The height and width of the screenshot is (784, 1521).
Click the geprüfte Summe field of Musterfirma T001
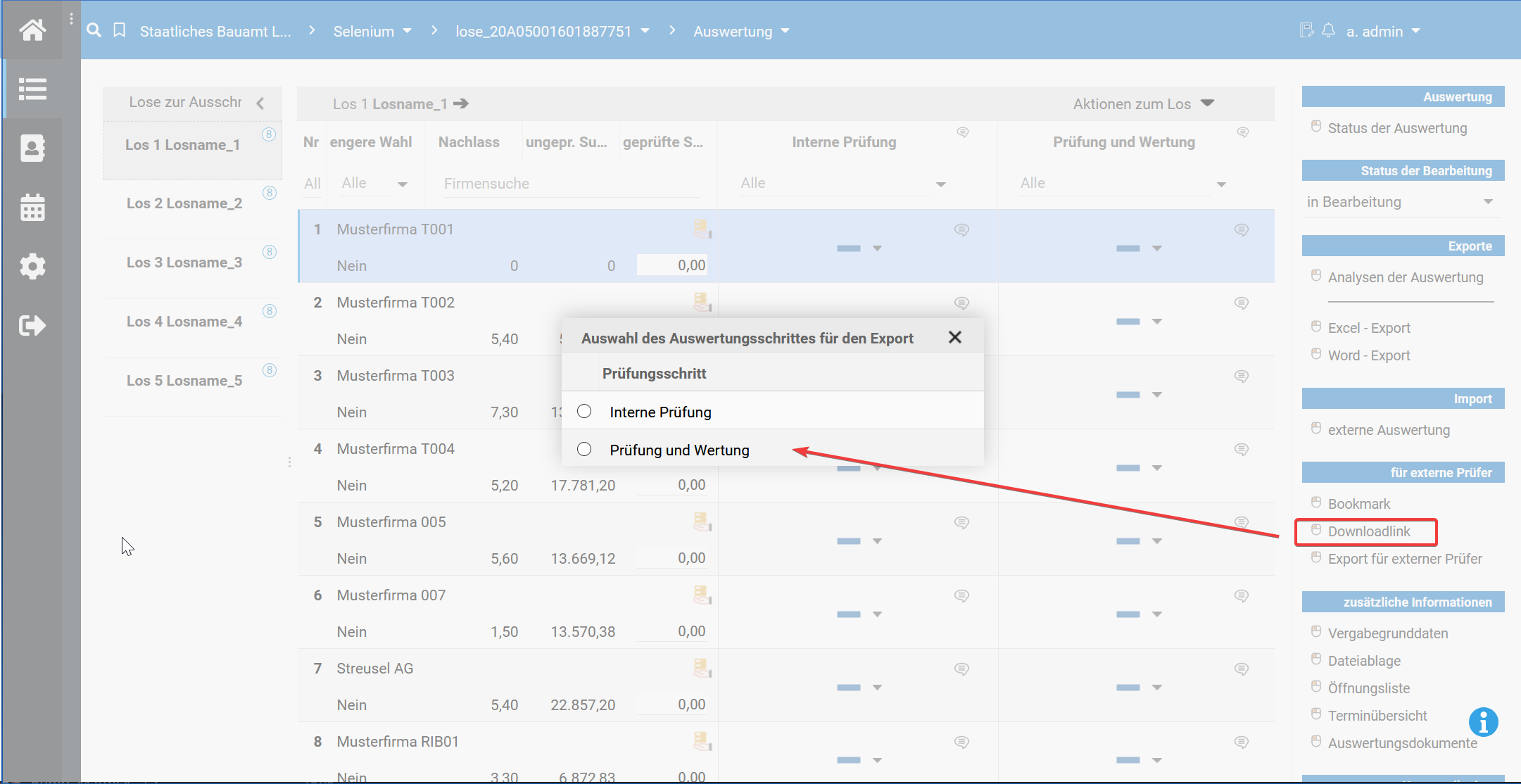672,265
